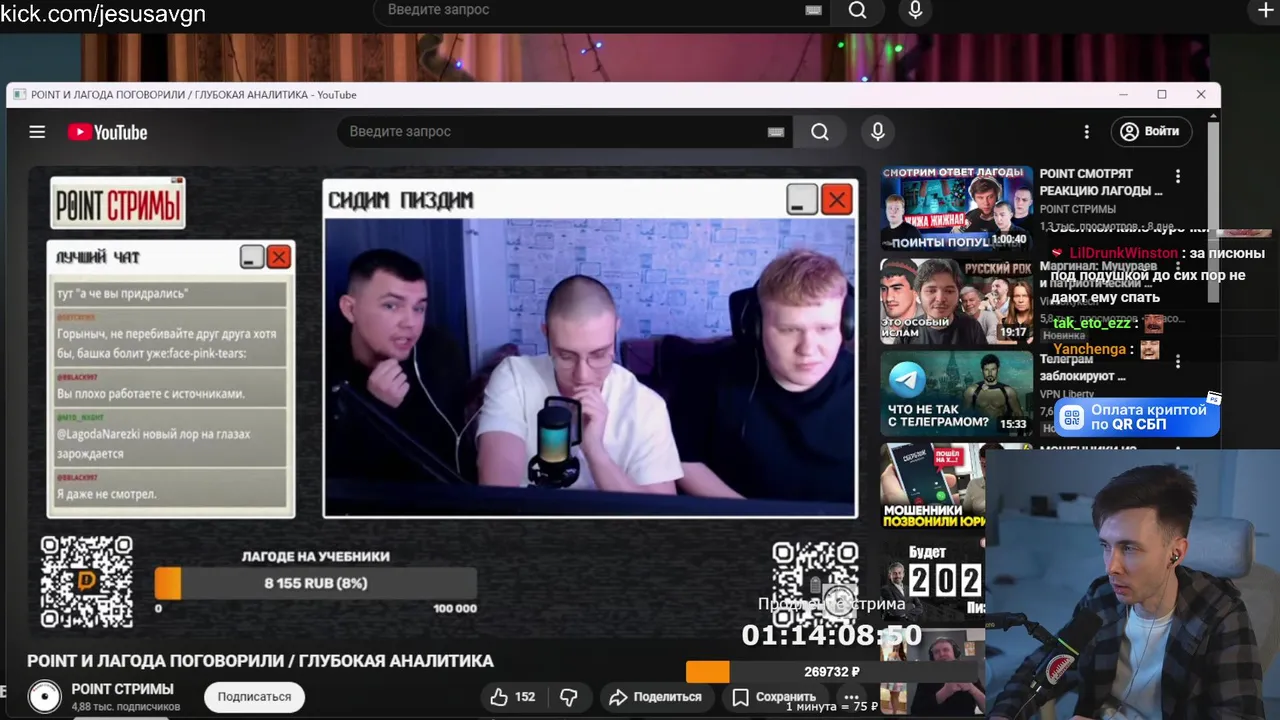Click the keyboard icon in the top bar
The height and width of the screenshot is (720, 1280).
tap(813, 10)
